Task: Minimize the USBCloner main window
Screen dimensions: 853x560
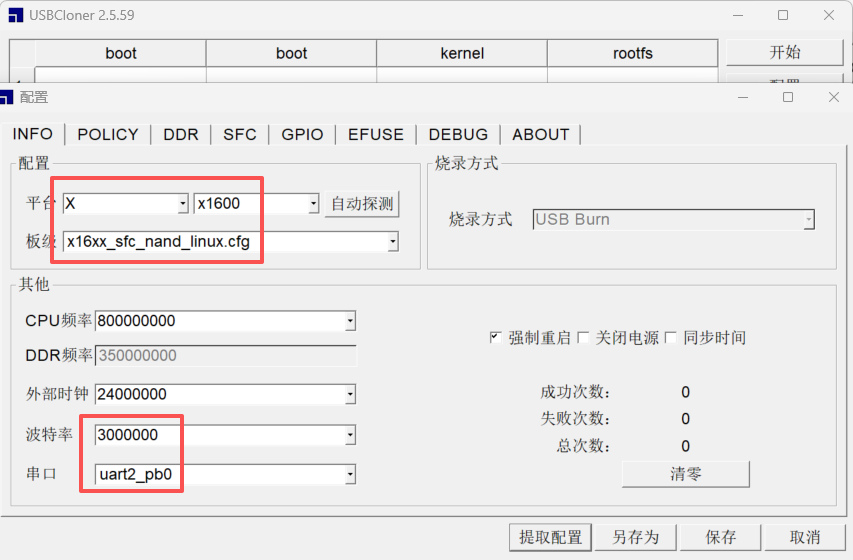Action: pyautogui.click(x=738, y=15)
